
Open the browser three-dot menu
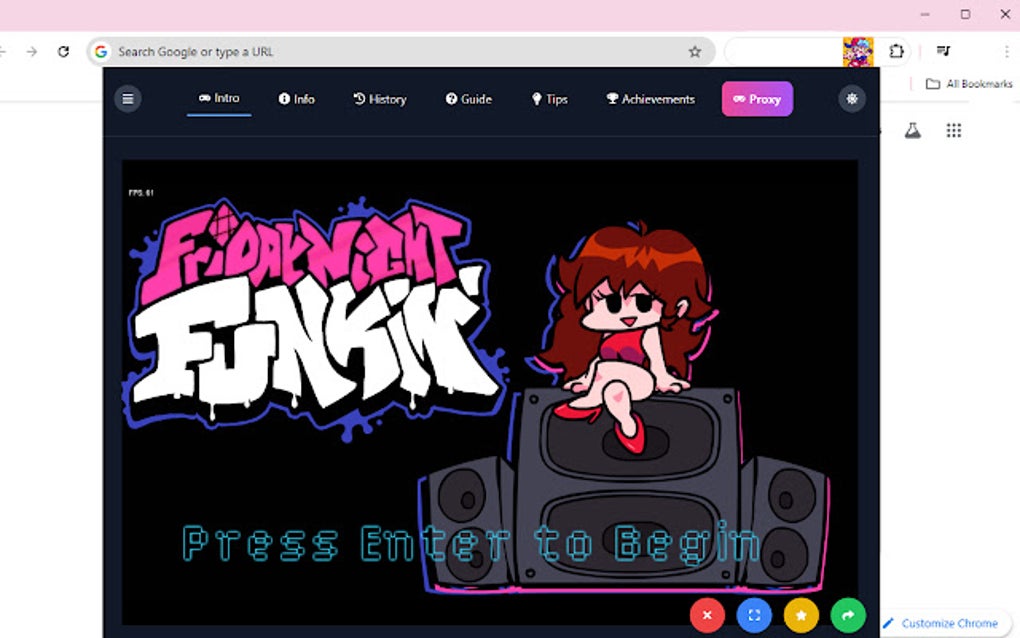[1004, 51]
